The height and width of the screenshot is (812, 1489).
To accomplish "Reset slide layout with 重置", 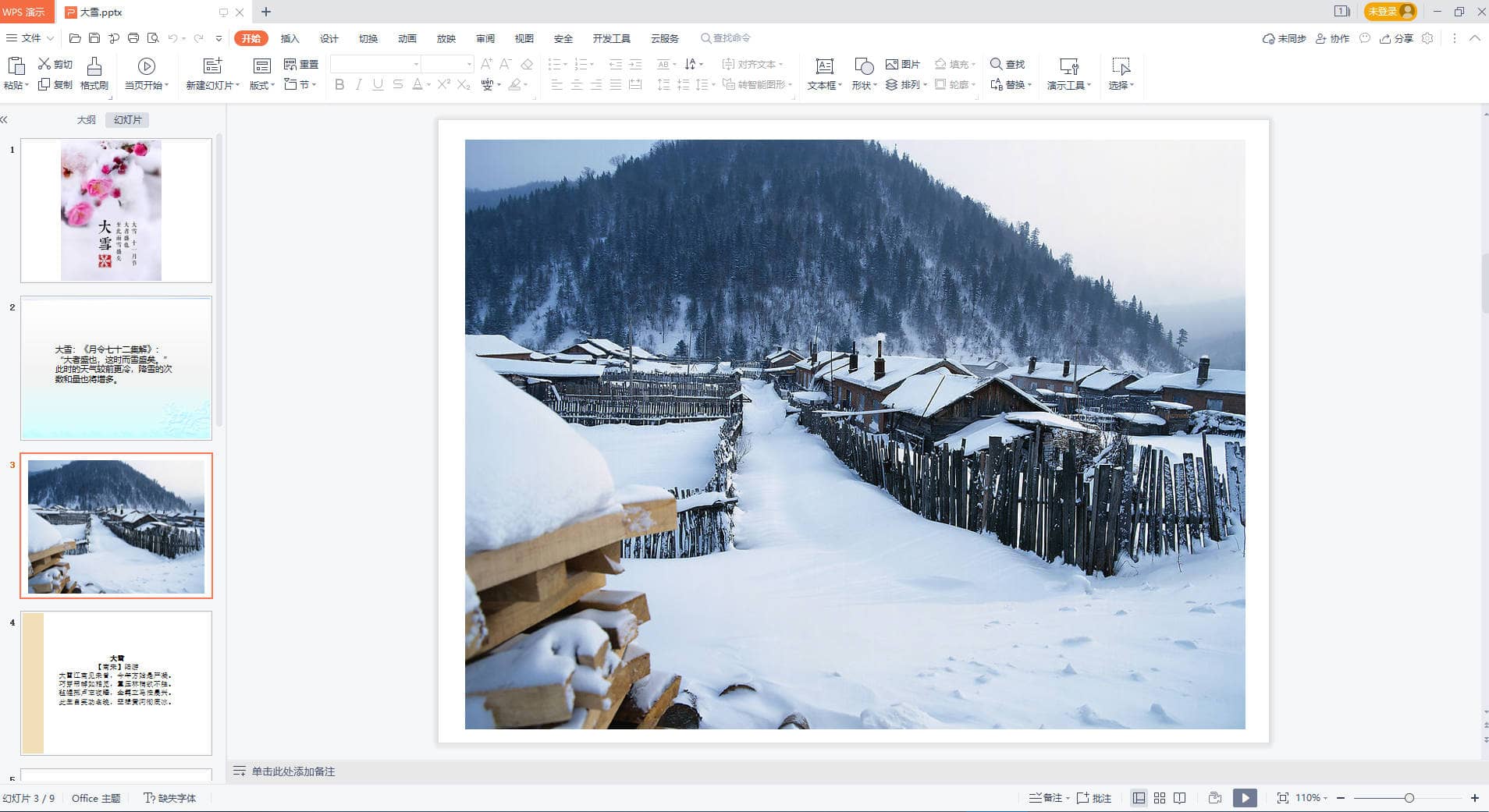I will 301,64.
